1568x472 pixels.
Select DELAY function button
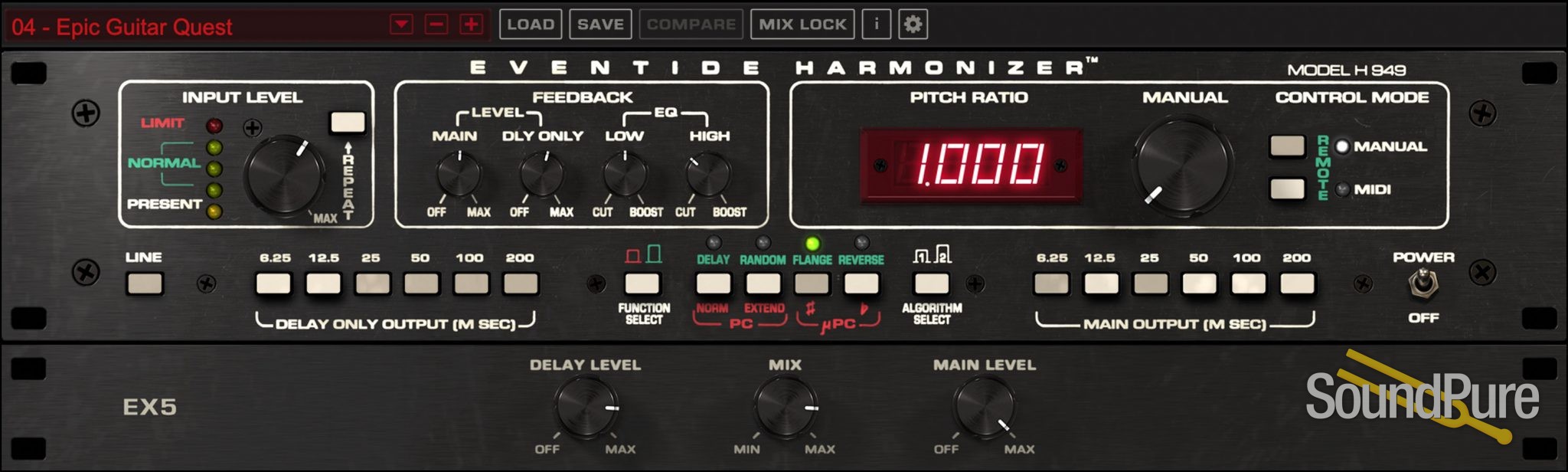(713, 284)
